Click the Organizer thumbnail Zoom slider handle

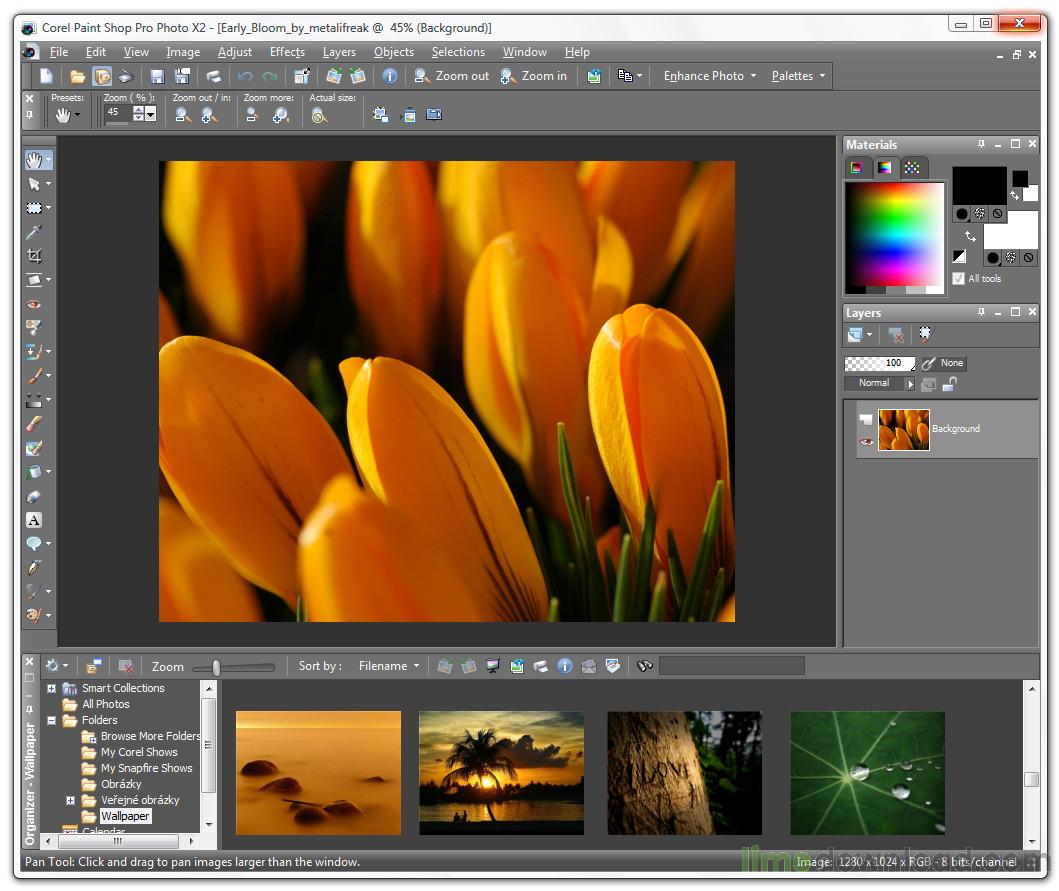pyautogui.click(x=216, y=667)
